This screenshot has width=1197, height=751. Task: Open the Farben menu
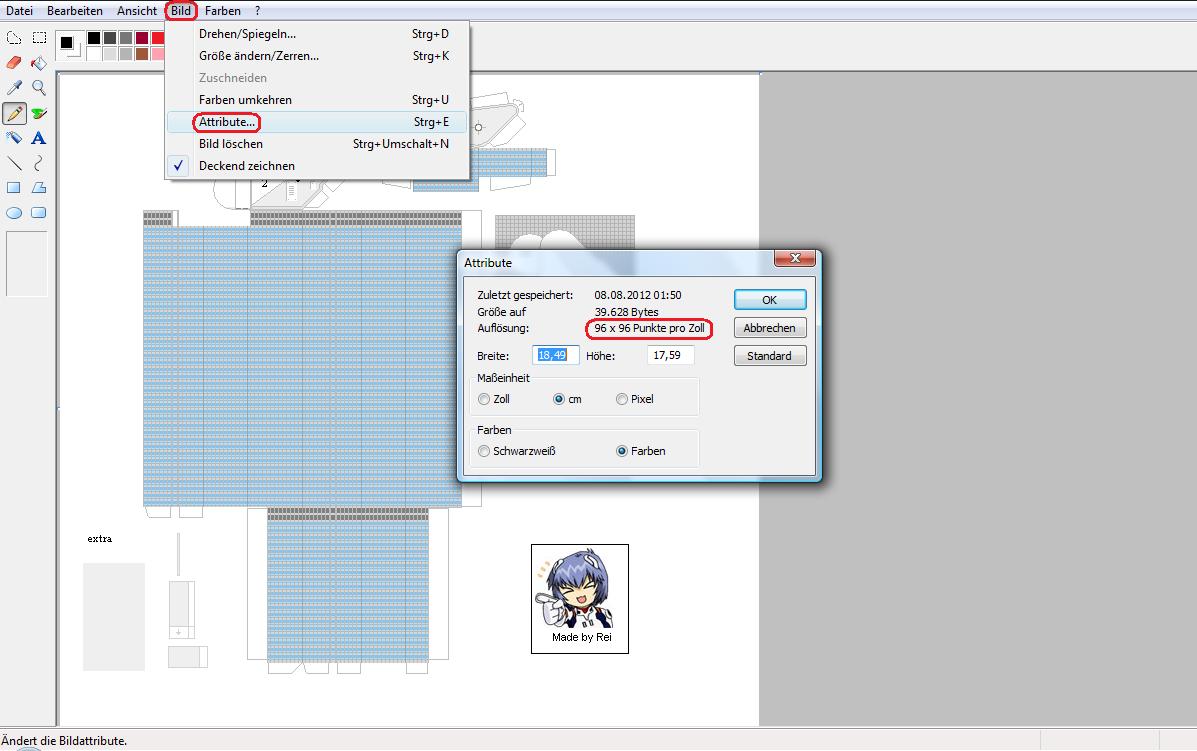click(x=222, y=11)
